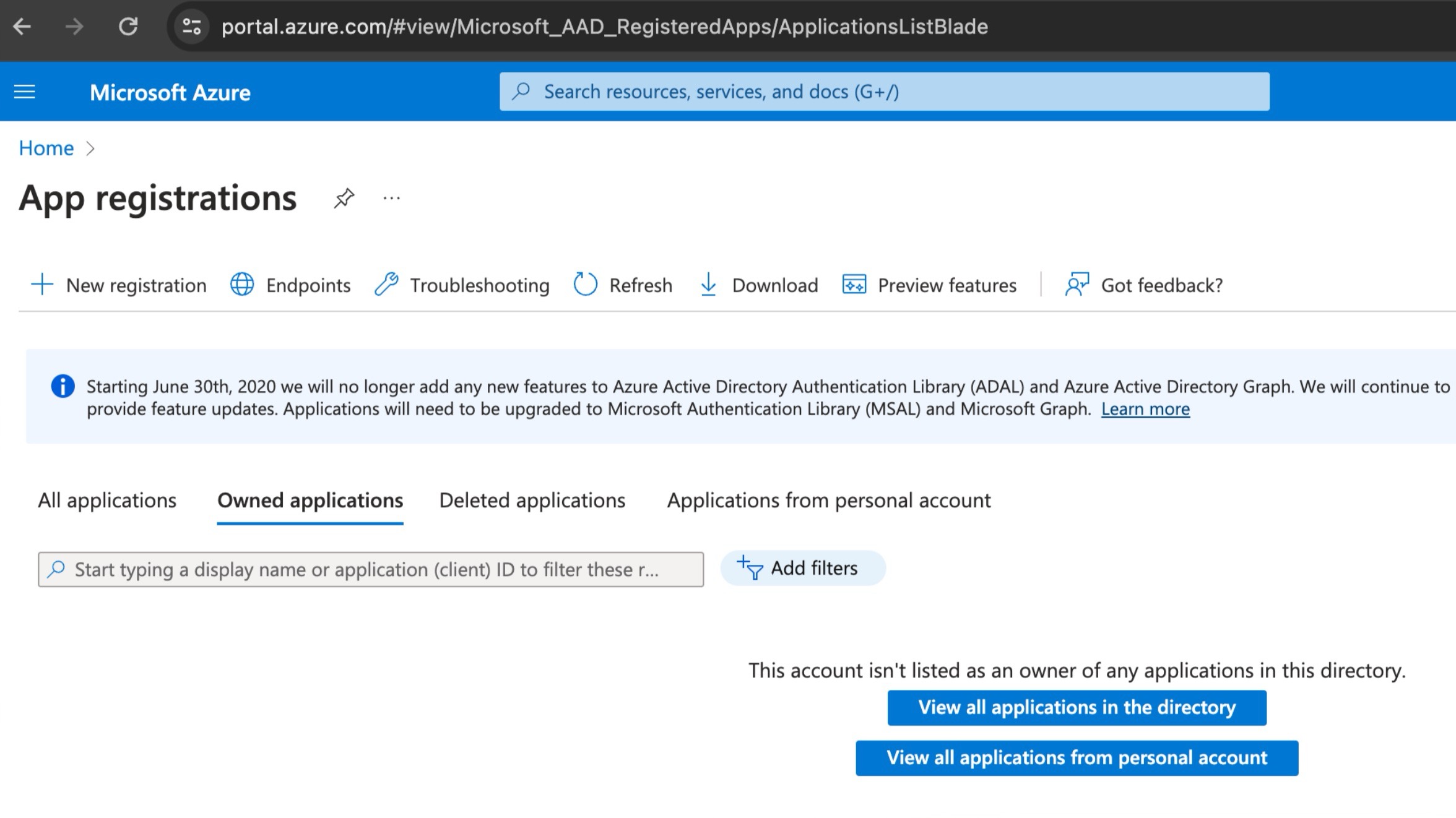Click the browser forward arrow
Screen dimensions: 1456x818
click(x=74, y=27)
